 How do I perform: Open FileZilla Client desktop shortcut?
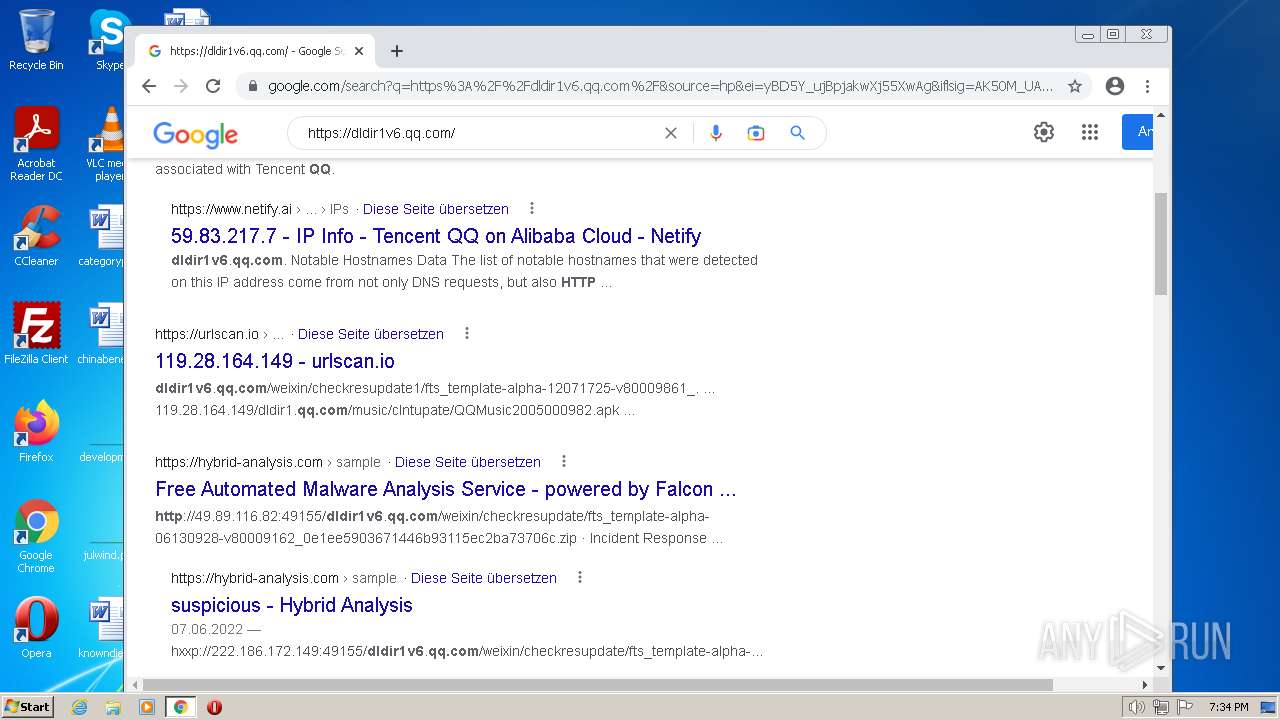(x=36, y=334)
